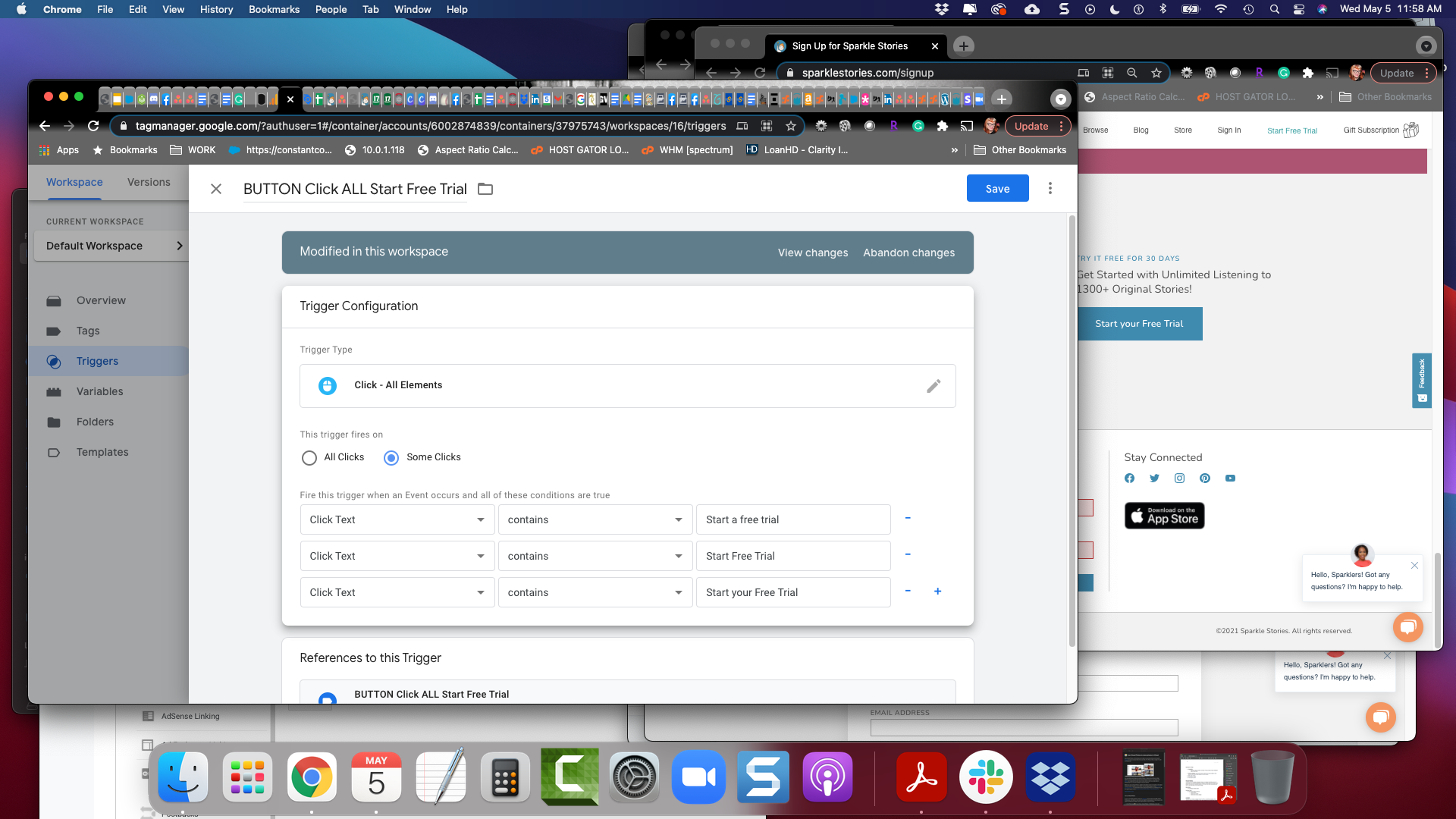Viewport: 1456px width, 819px height.
Task: Click the Abandon changes link
Action: [x=908, y=253]
